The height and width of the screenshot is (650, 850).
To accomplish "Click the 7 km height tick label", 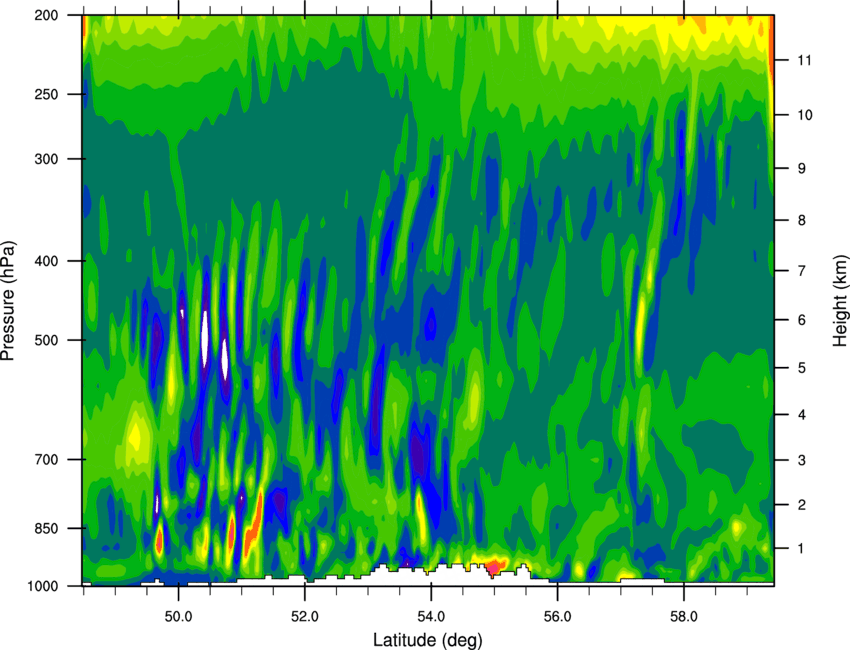I will [x=802, y=271].
